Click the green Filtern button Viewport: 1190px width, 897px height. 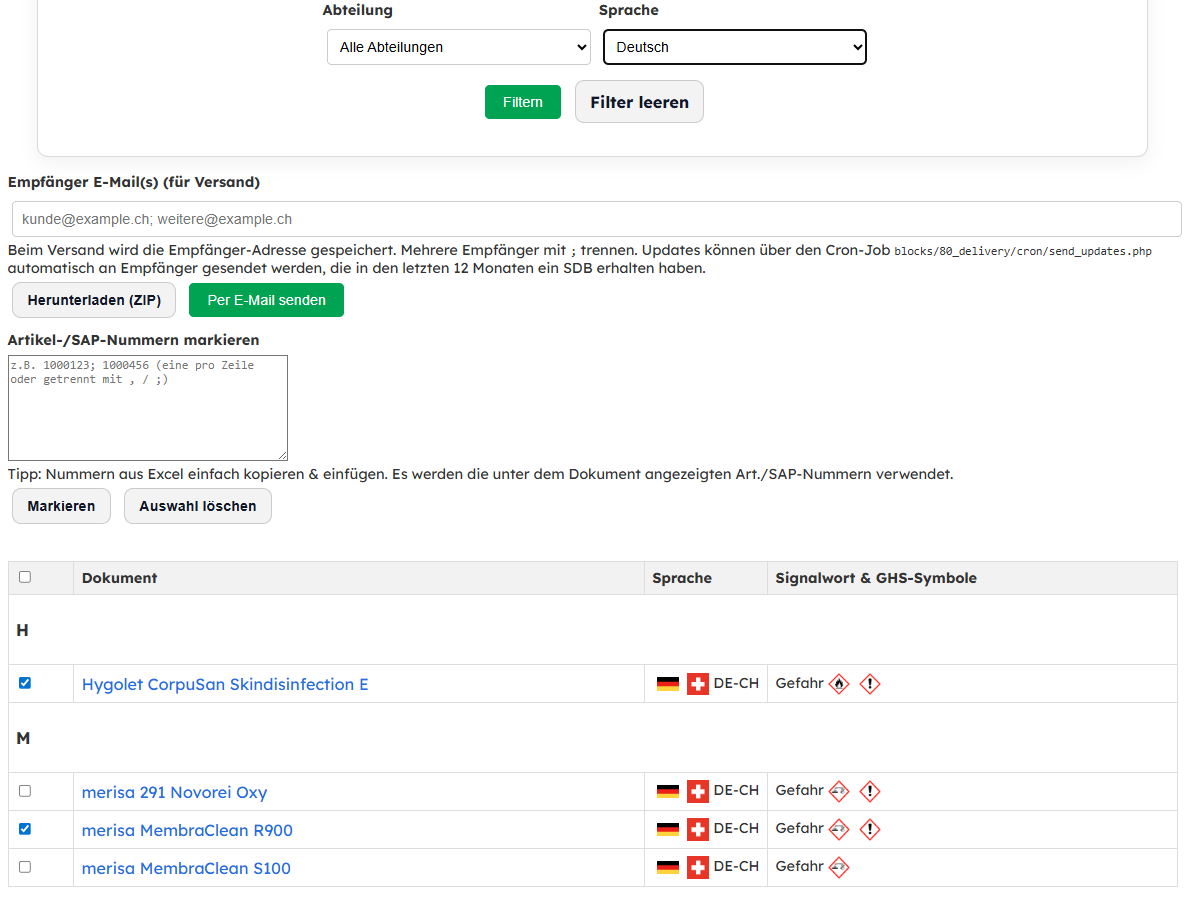523,102
